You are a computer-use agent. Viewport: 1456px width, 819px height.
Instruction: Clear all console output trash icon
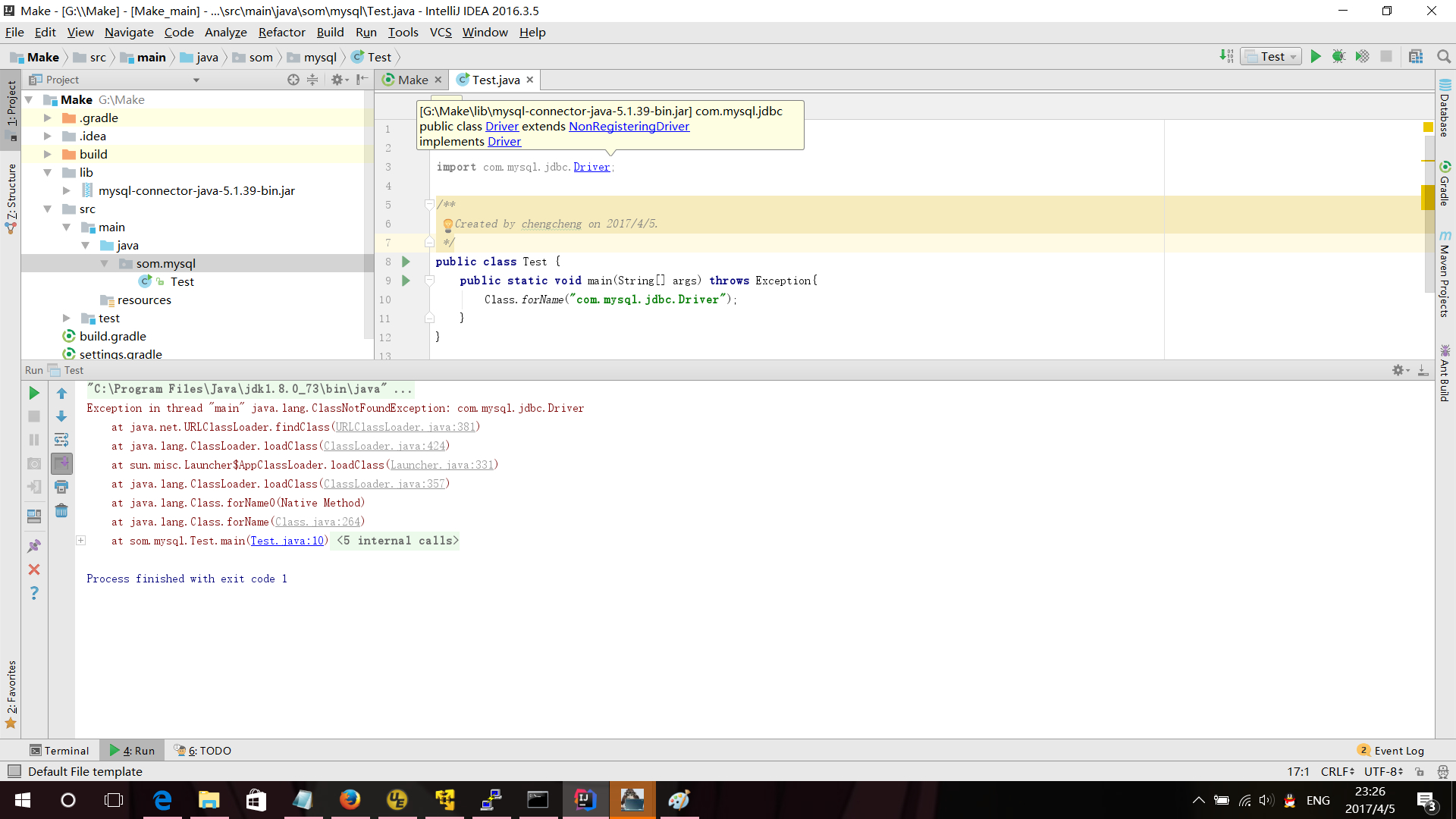click(61, 511)
